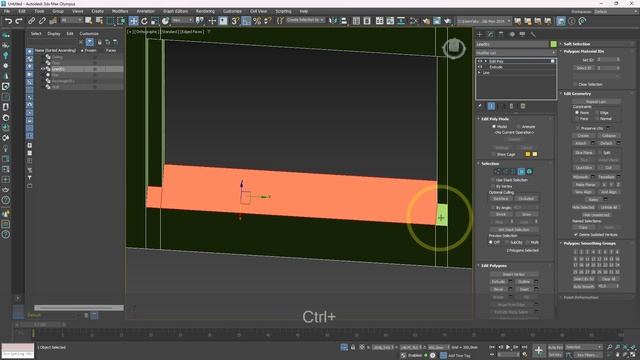Open the Create command panel tab
Image resolution: width=640 pixels, height=360 pixels.
(480, 35)
